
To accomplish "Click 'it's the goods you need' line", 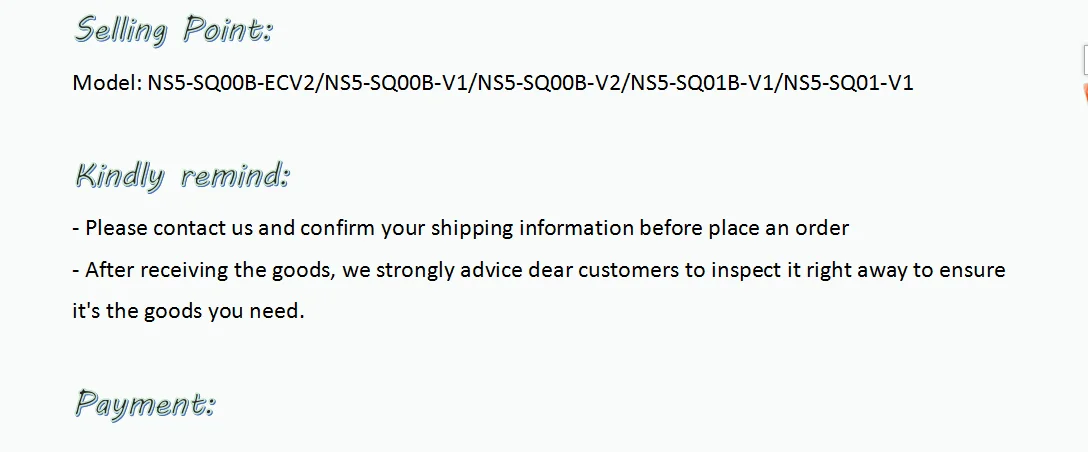I will (x=188, y=310).
